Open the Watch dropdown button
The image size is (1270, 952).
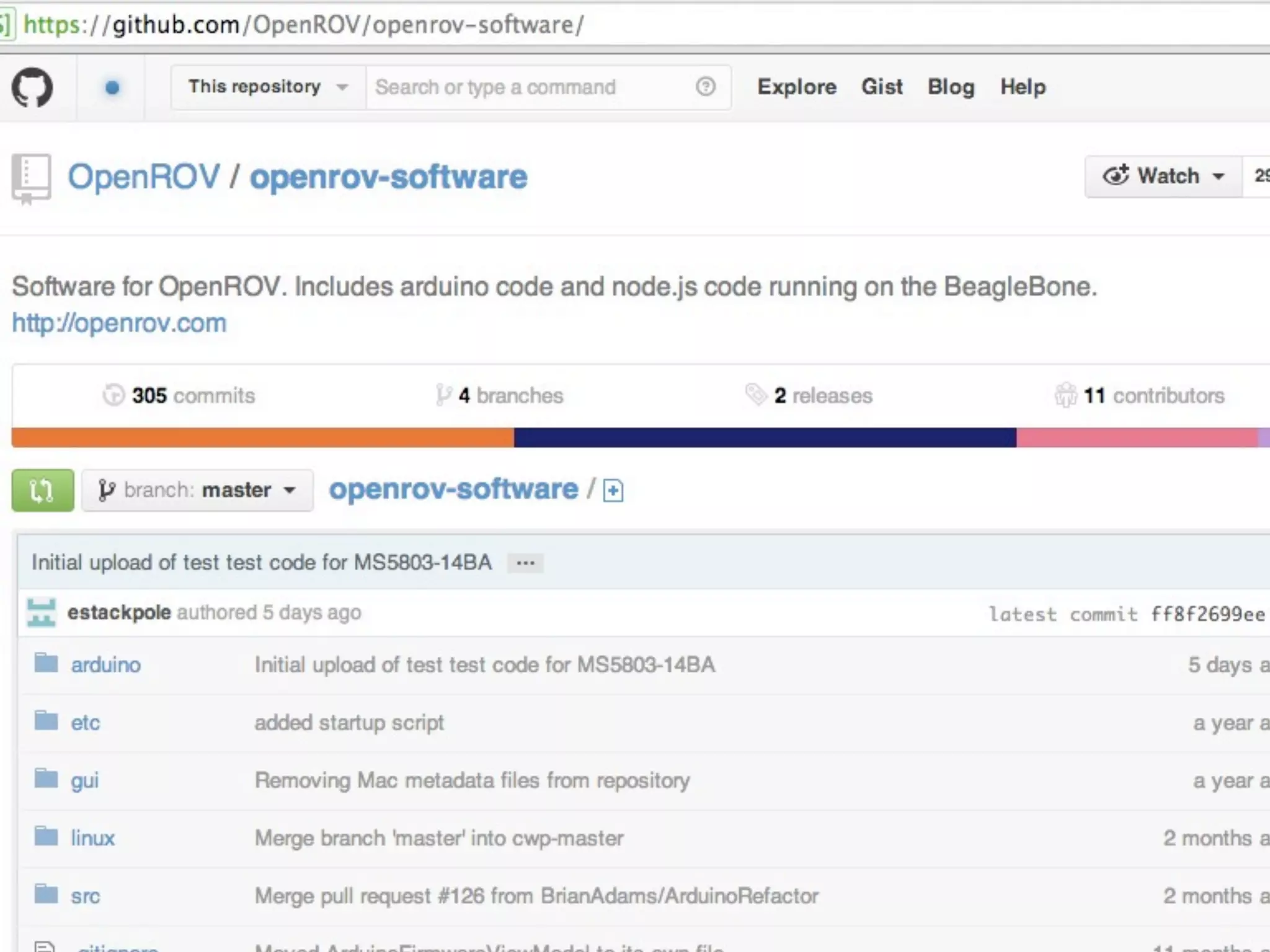coord(1163,177)
